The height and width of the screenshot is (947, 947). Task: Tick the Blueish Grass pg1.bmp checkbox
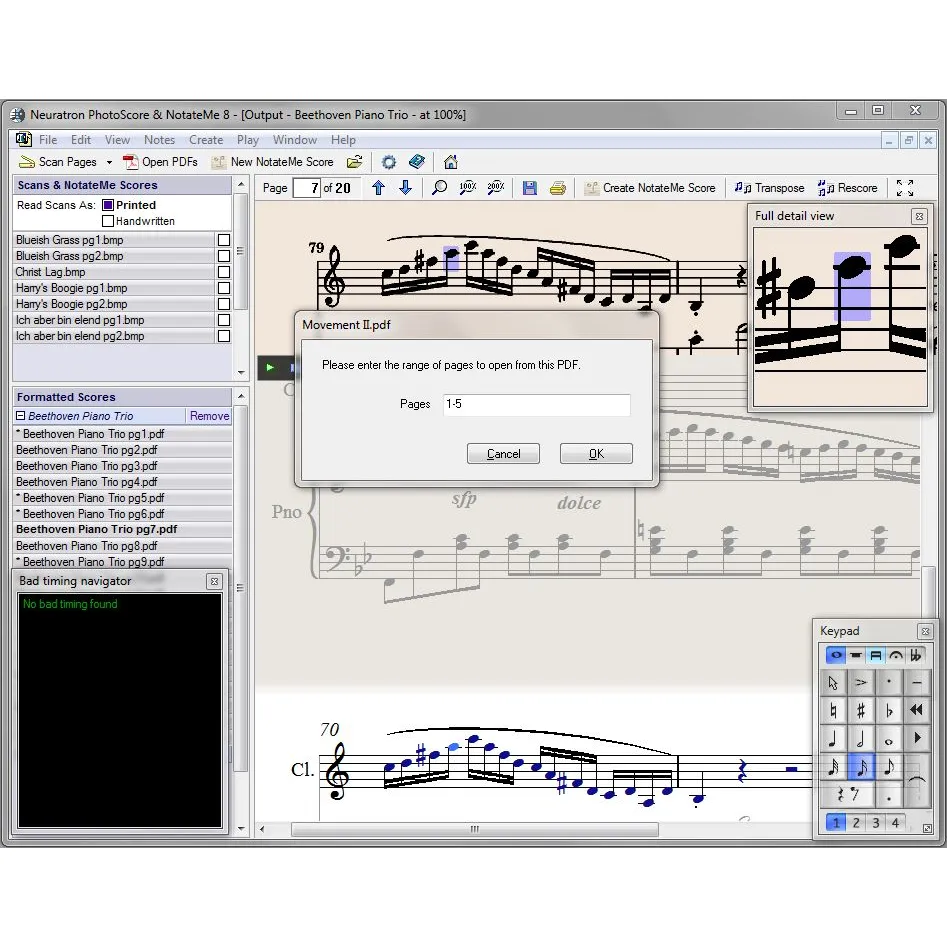click(223, 240)
